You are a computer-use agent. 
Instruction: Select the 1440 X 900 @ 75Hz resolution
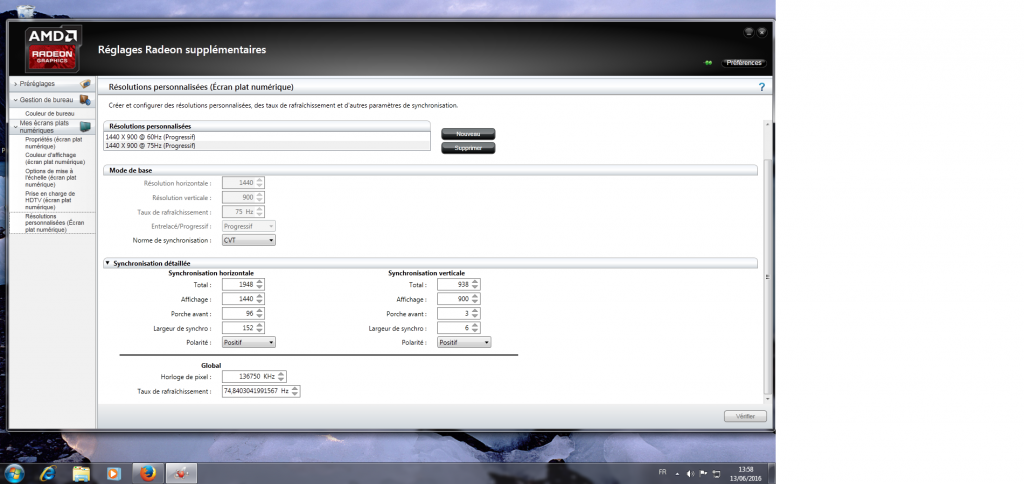267,146
